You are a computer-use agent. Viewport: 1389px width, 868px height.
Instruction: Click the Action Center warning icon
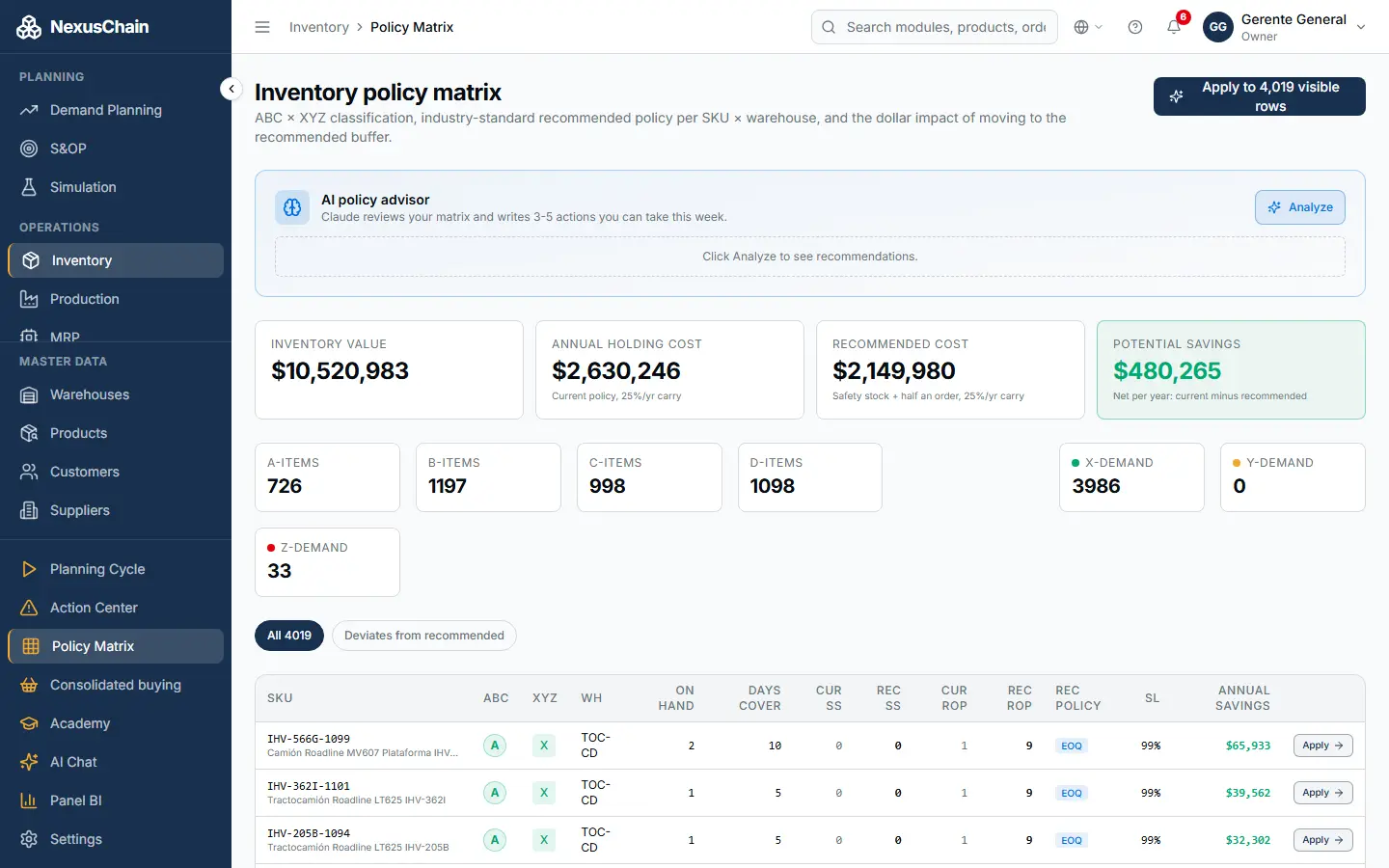coord(29,608)
